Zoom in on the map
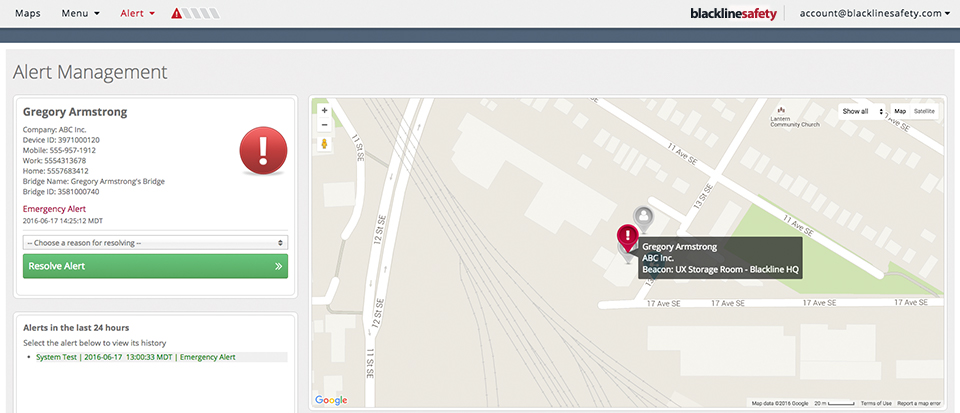 [x=324, y=109]
